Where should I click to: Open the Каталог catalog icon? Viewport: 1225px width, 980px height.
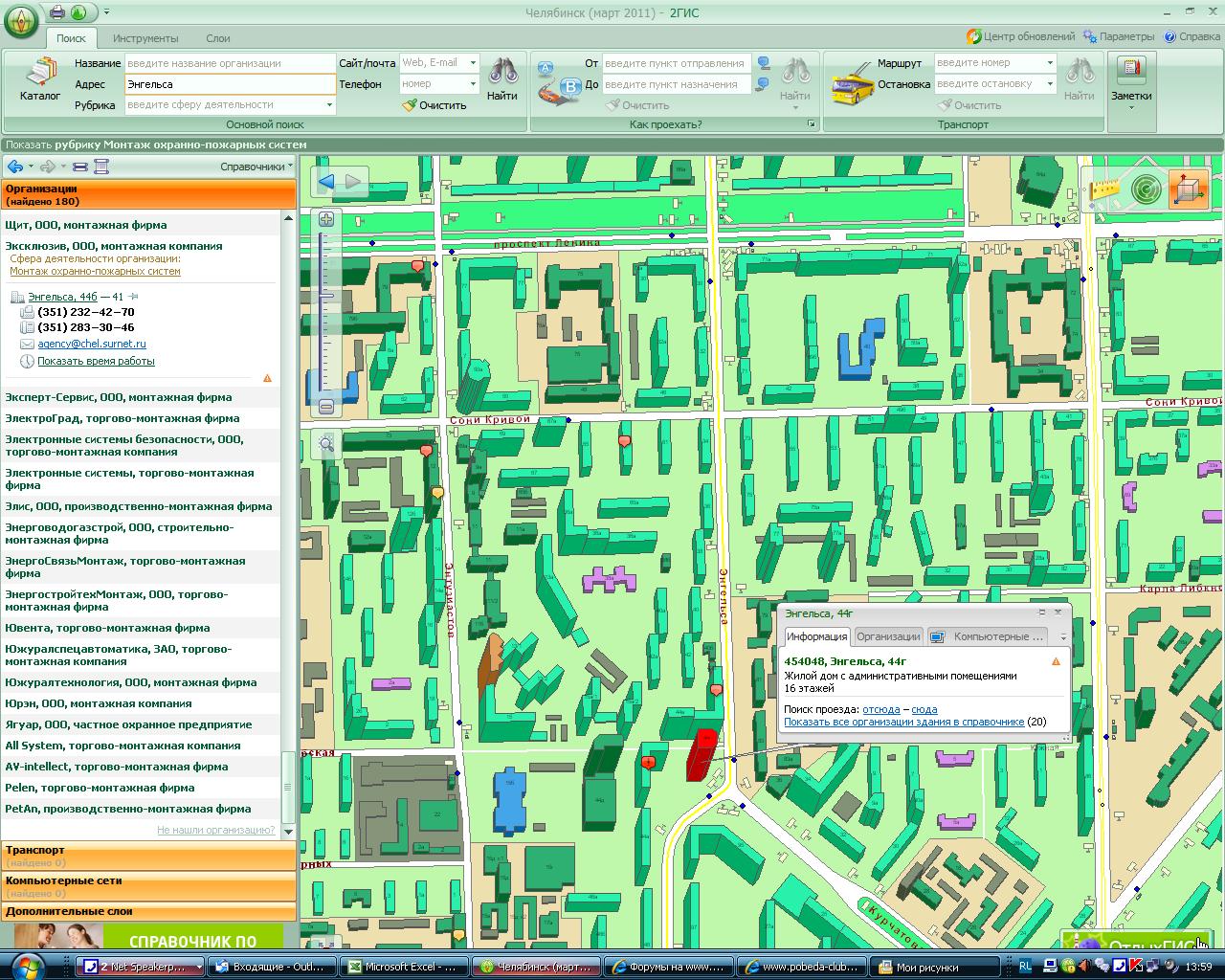coord(40,79)
